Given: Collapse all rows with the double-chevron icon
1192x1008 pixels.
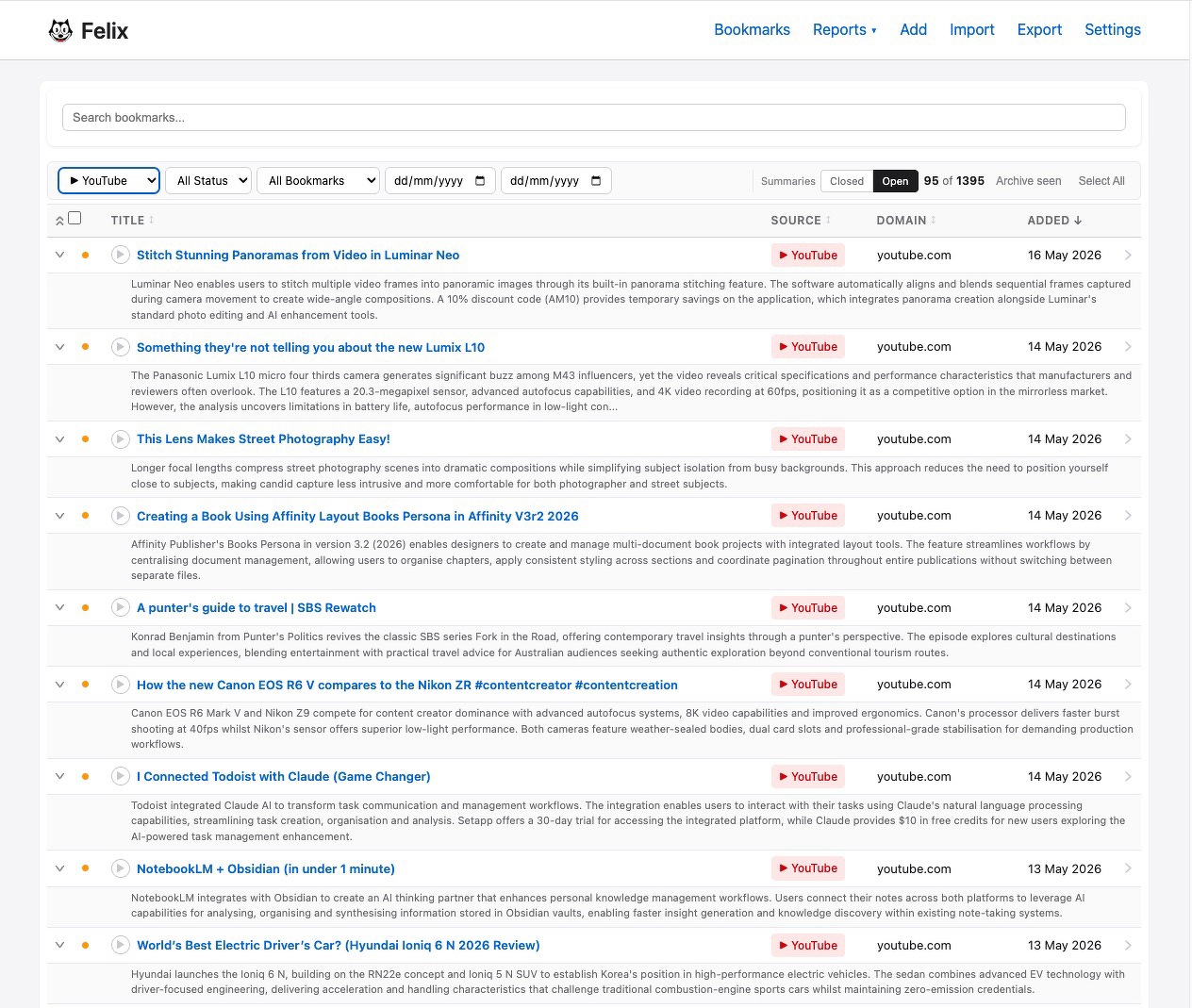Looking at the screenshot, I should pos(59,221).
